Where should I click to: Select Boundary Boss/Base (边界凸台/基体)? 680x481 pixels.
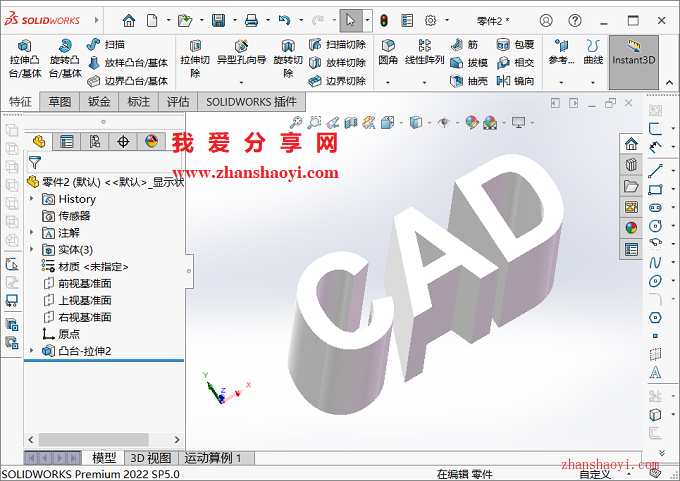(128, 81)
